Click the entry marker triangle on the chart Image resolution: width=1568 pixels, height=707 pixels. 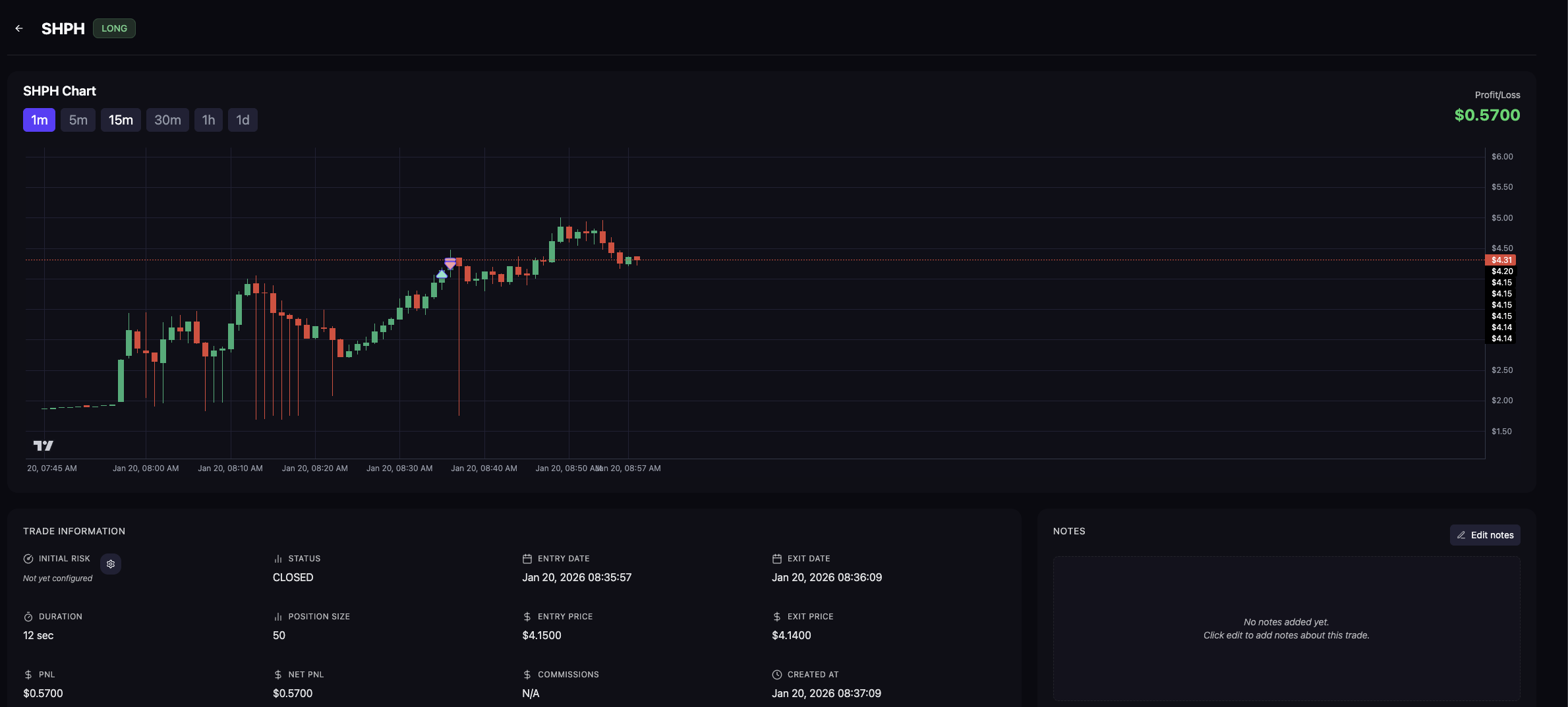[x=442, y=274]
